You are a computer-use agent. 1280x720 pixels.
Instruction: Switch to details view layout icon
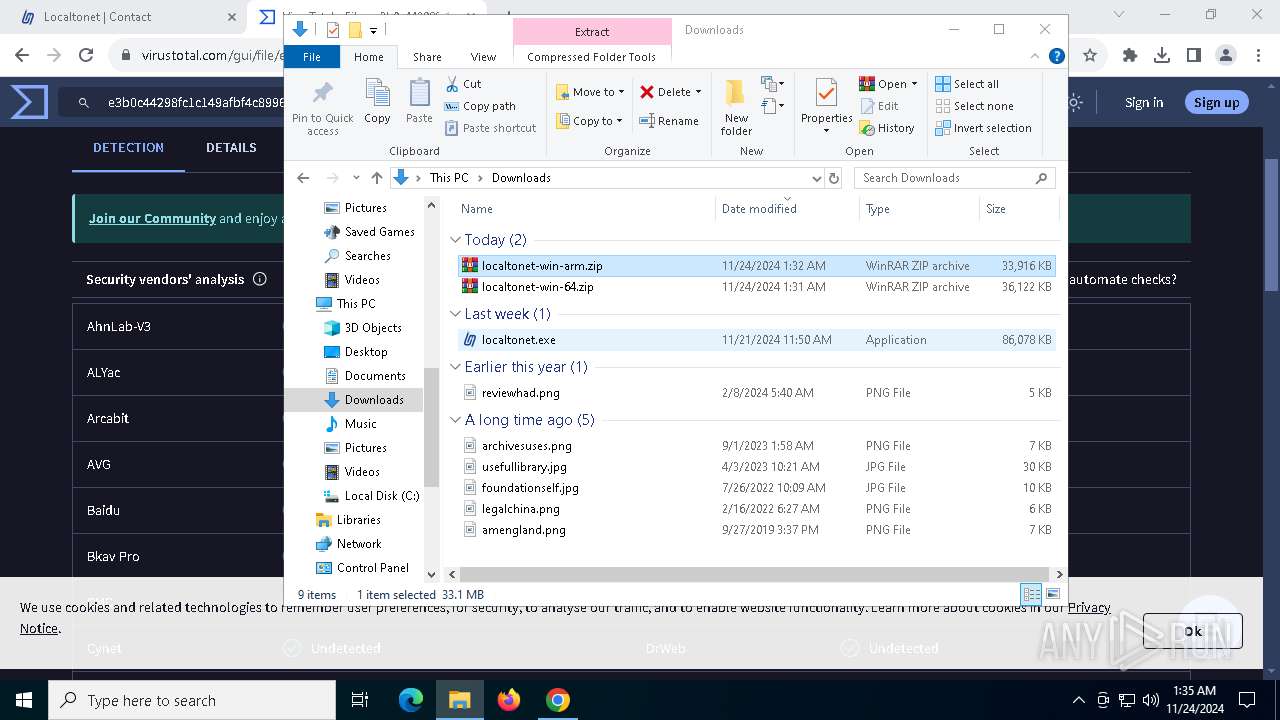pos(1031,594)
